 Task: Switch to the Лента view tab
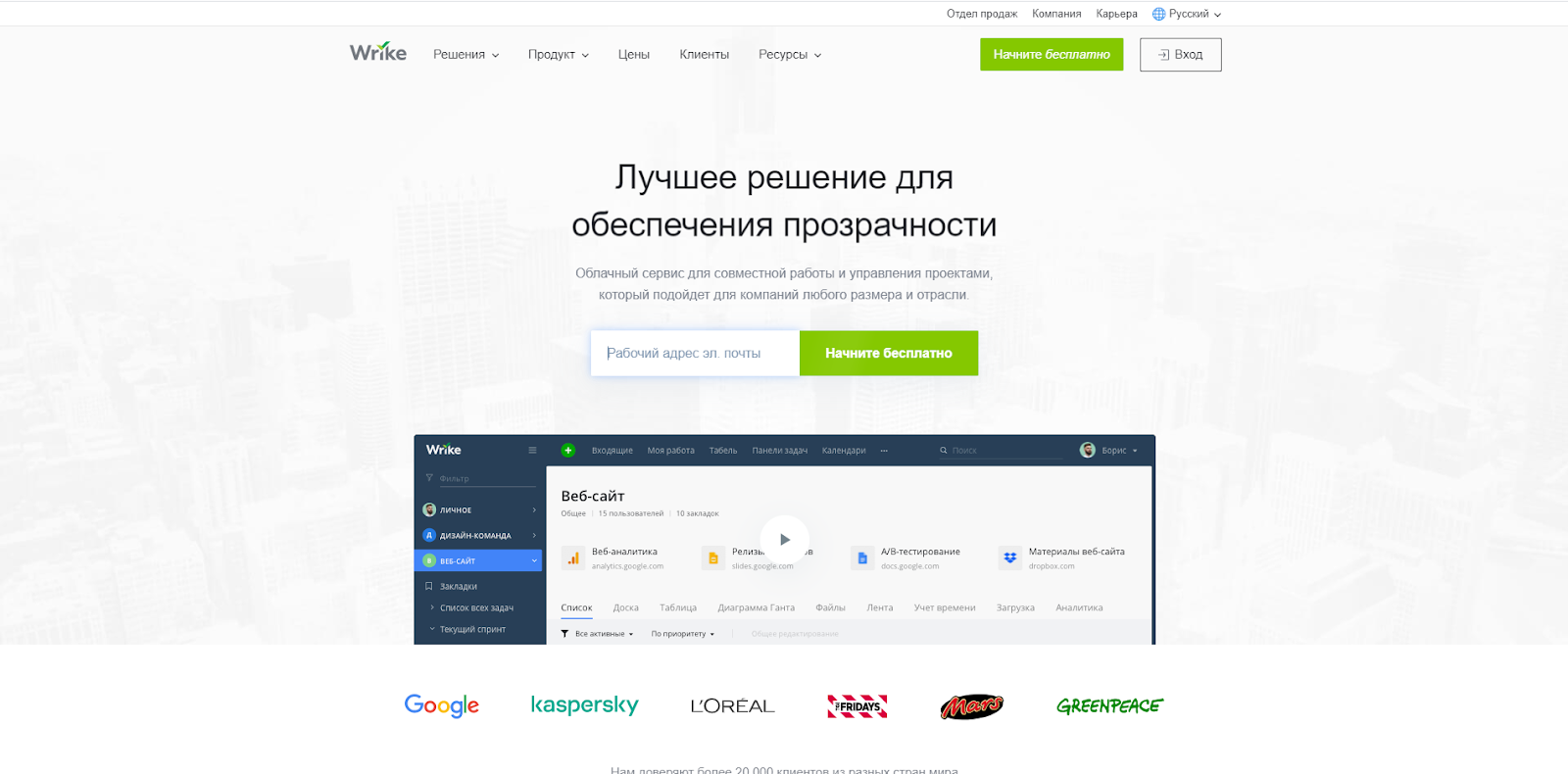(880, 608)
